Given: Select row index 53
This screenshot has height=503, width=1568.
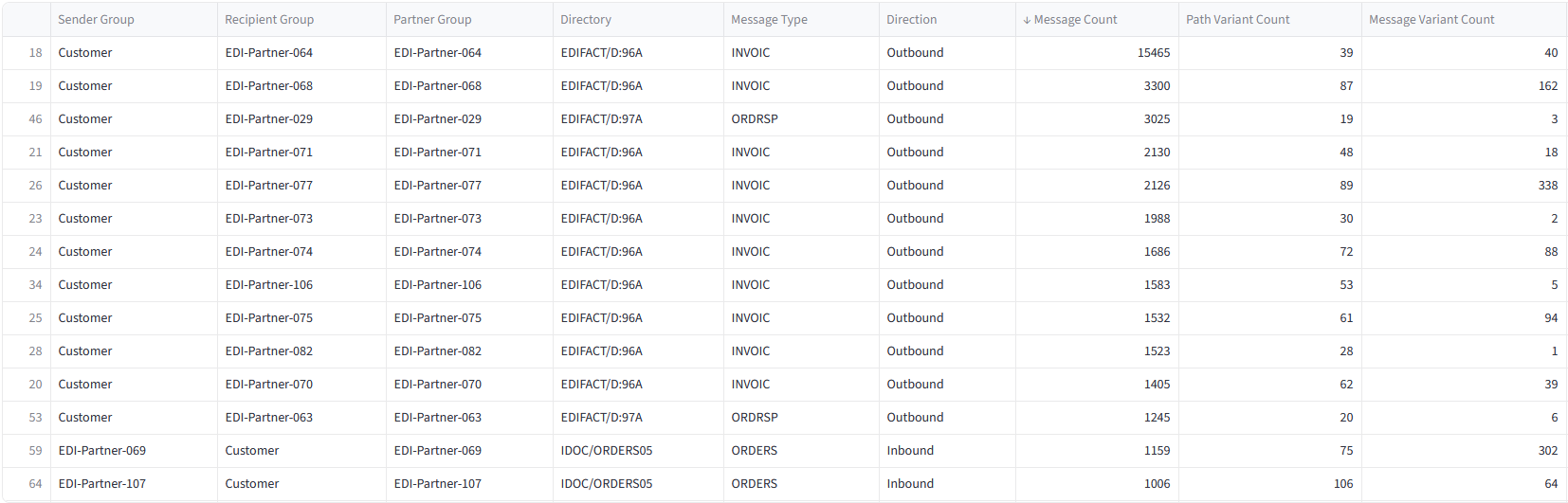Looking at the screenshot, I should click(35, 418).
